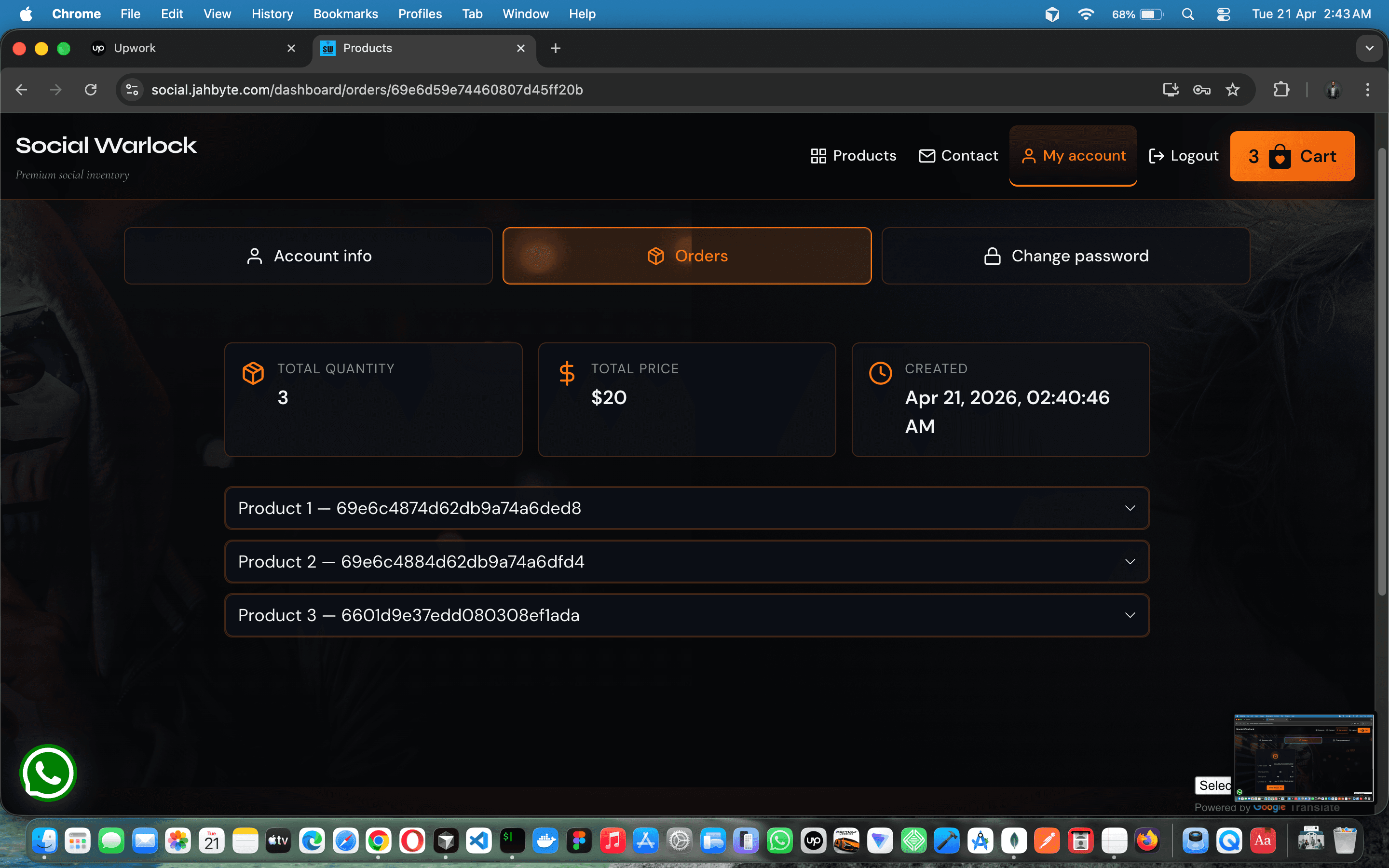Open the Cart showing 3 items
Viewport: 1389px width, 868px height.
click(x=1292, y=156)
